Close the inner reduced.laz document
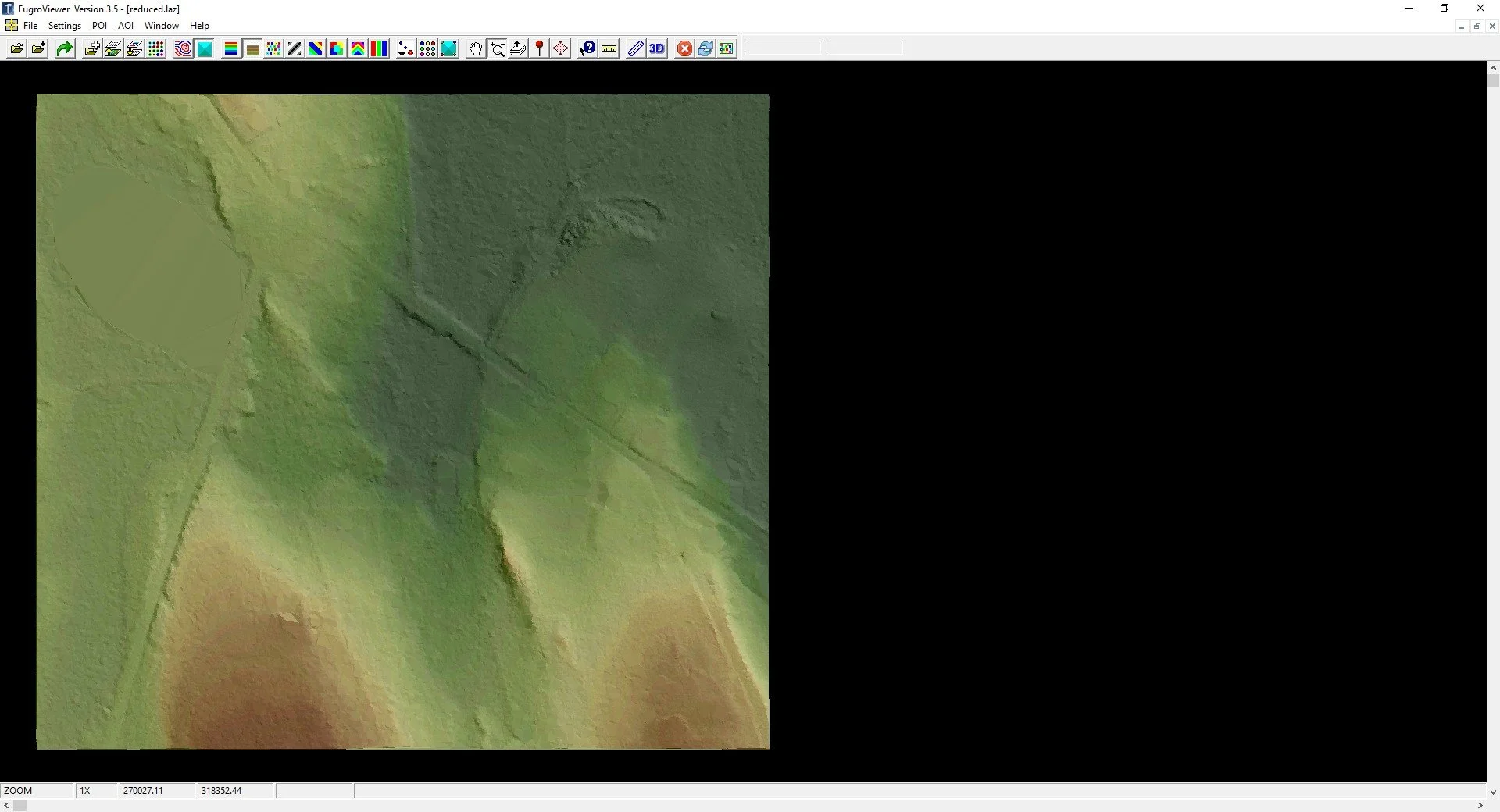 tap(1492, 26)
